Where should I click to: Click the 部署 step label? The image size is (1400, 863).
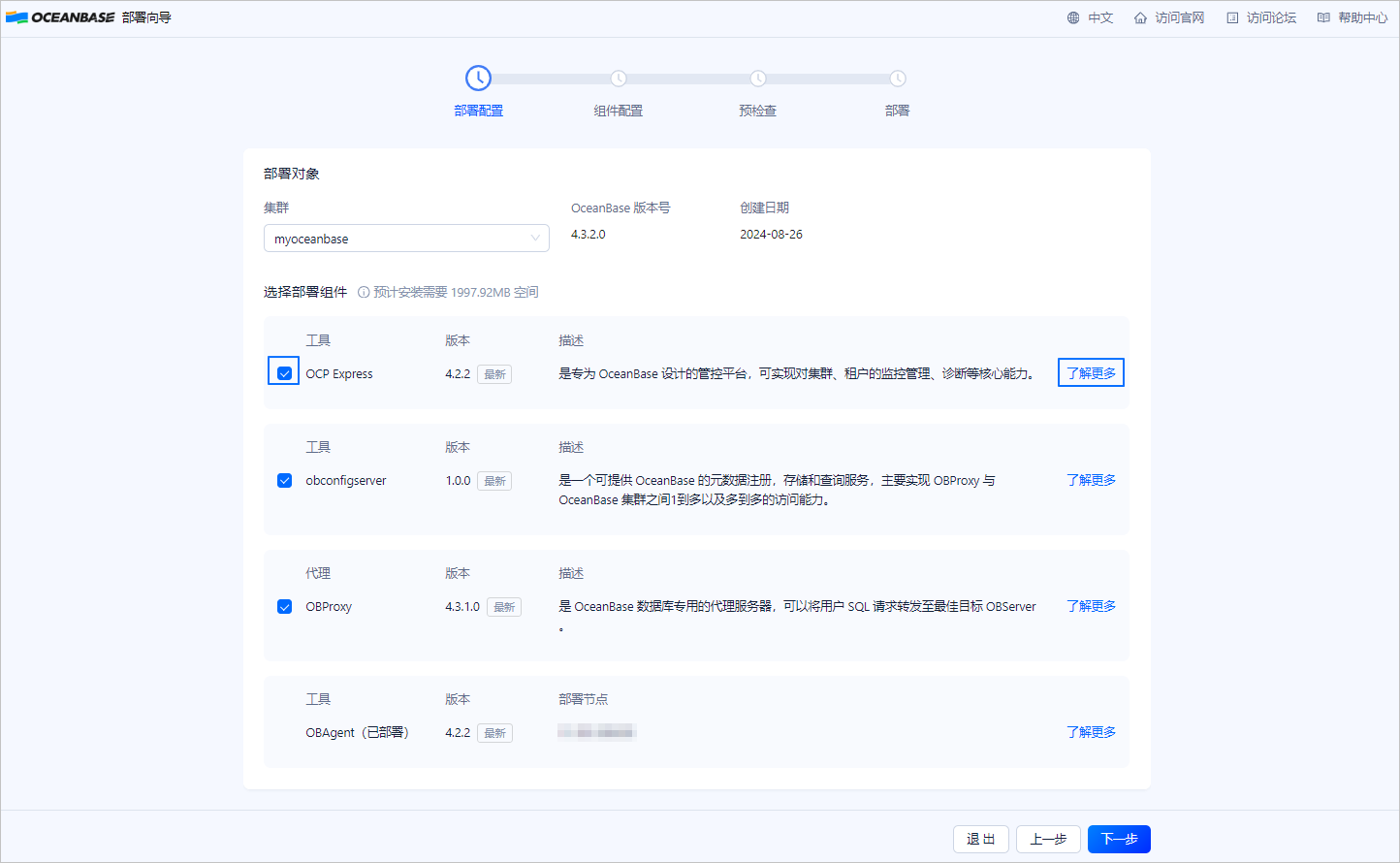point(898,111)
